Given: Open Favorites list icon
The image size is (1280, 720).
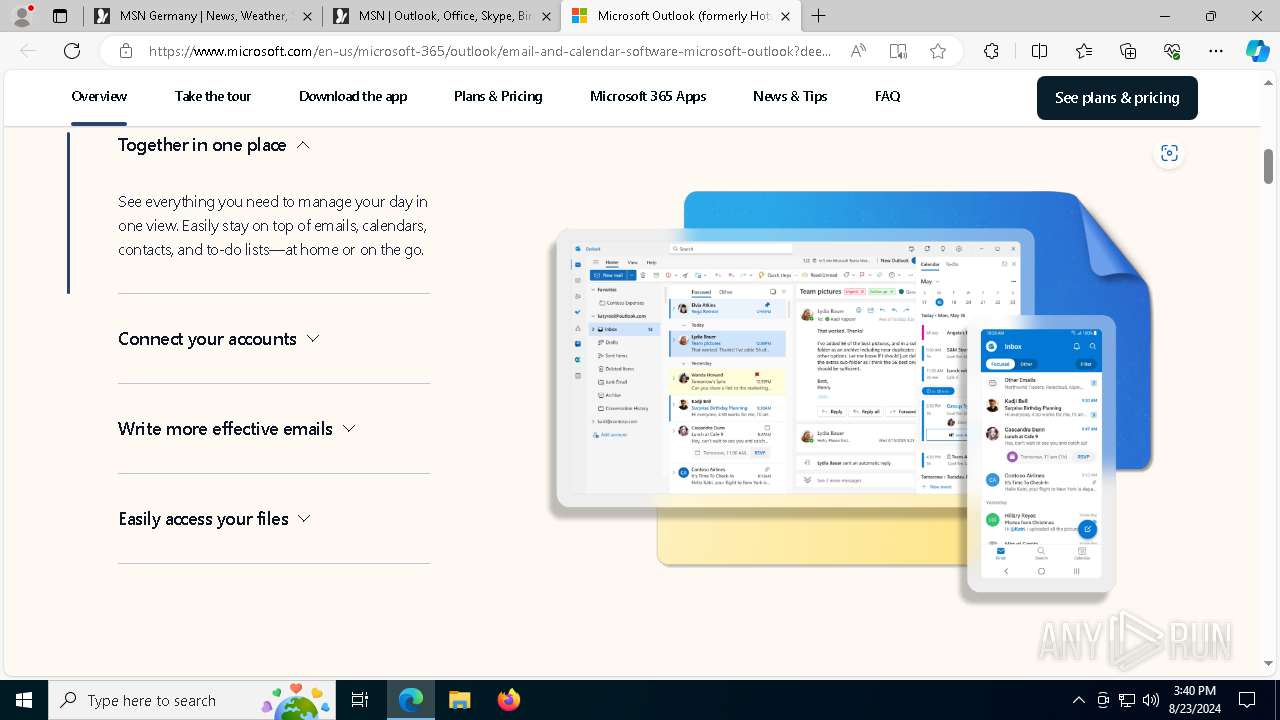Looking at the screenshot, I should (x=1084, y=51).
